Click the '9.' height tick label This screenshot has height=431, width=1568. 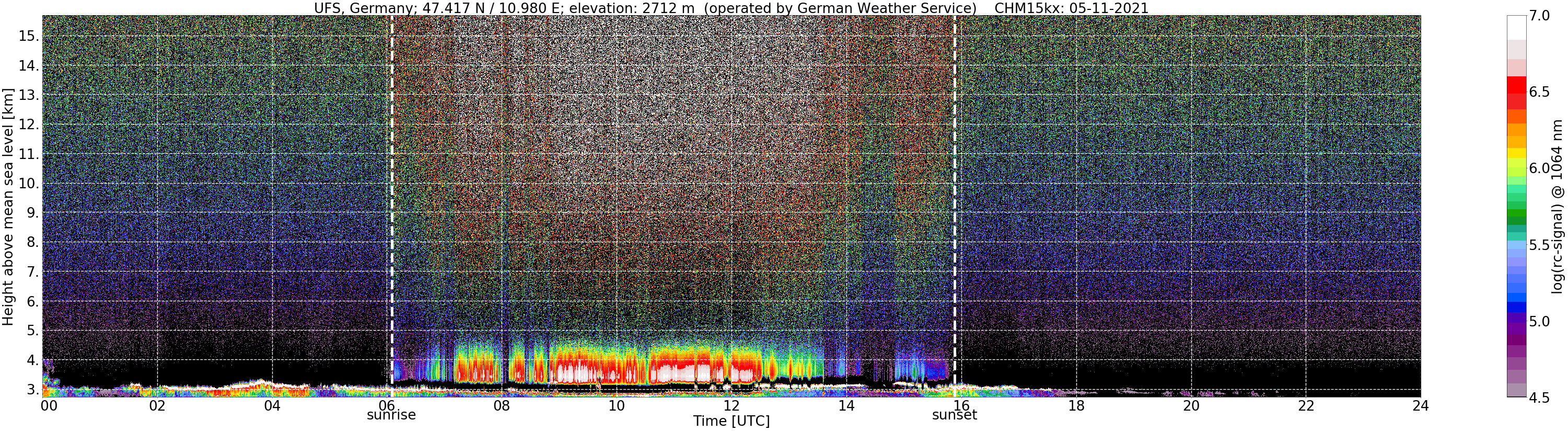pos(33,213)
